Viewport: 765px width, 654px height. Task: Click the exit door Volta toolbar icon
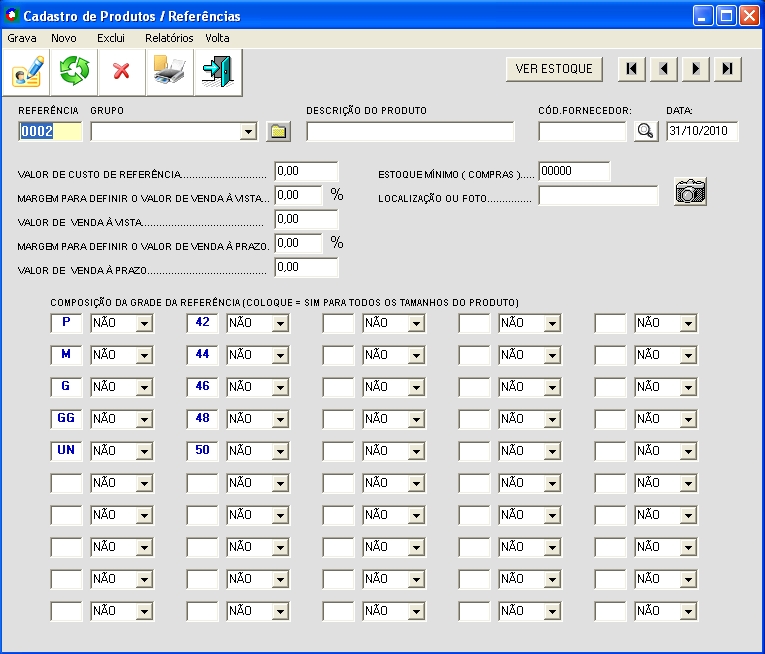coord(218,72)
